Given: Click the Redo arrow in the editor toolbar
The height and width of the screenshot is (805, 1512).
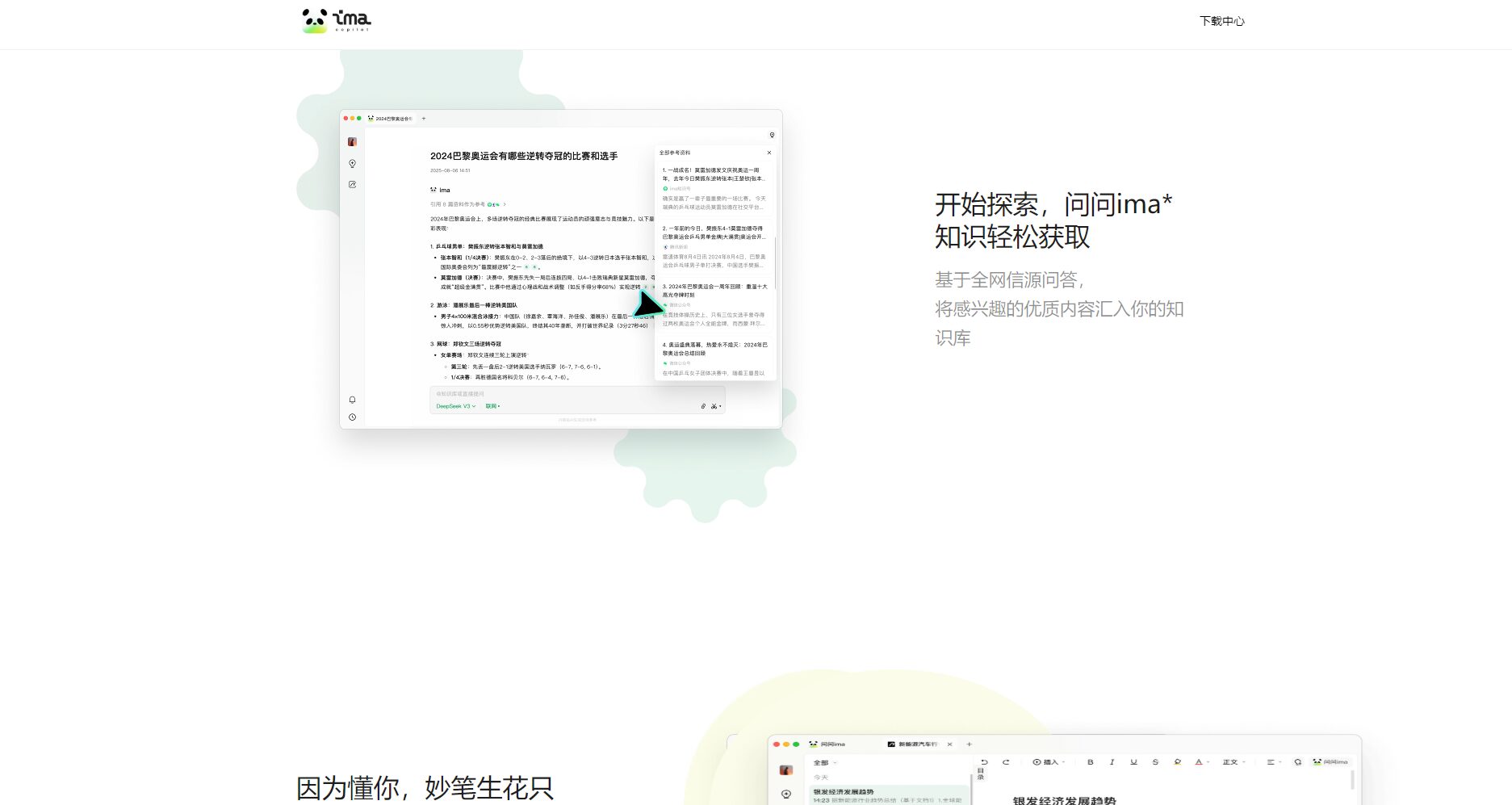Looking at the screenshot, I should pyautogui.click(x=1006, y=762).
